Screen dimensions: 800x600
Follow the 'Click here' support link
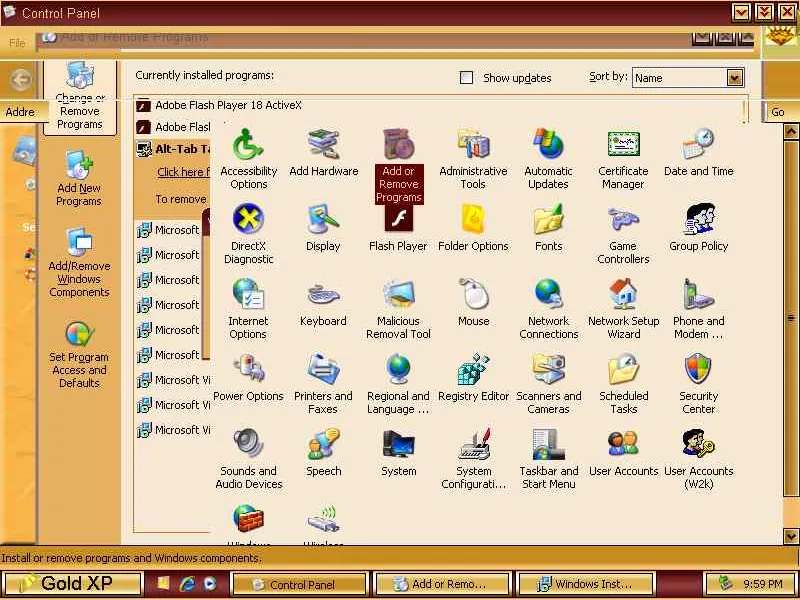pos(183,172)
